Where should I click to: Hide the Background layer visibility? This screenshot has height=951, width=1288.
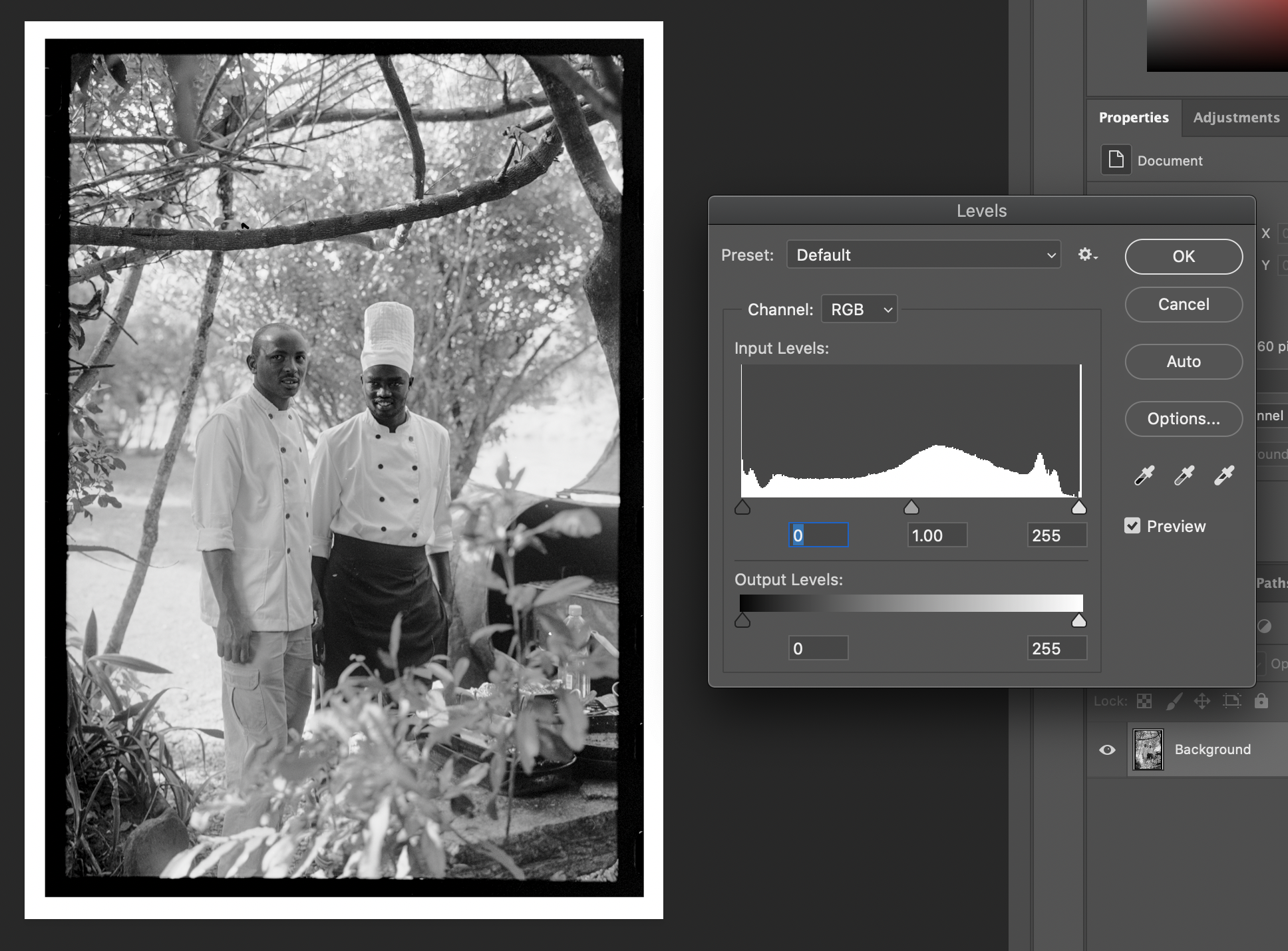pyautogui.click(x=1107, y=749)
